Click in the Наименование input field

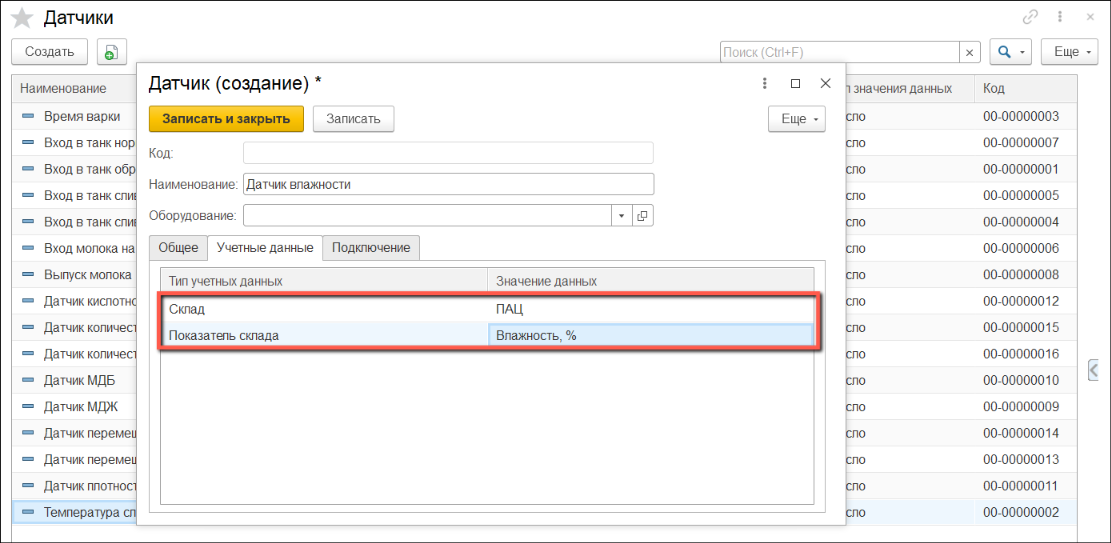pos(448,184)
